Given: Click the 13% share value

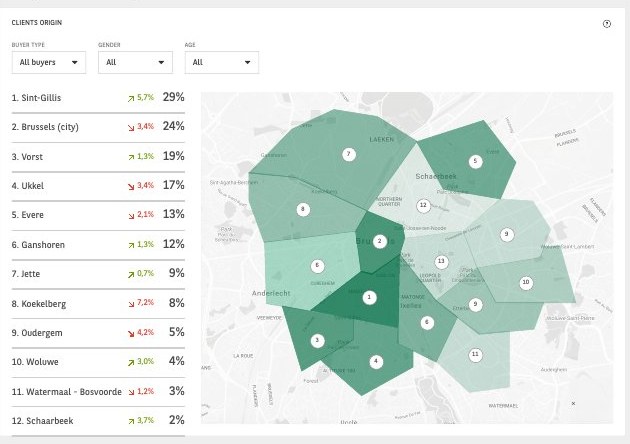Looking at the screenshot, I should pyautogui.click(x=174, y=214).
